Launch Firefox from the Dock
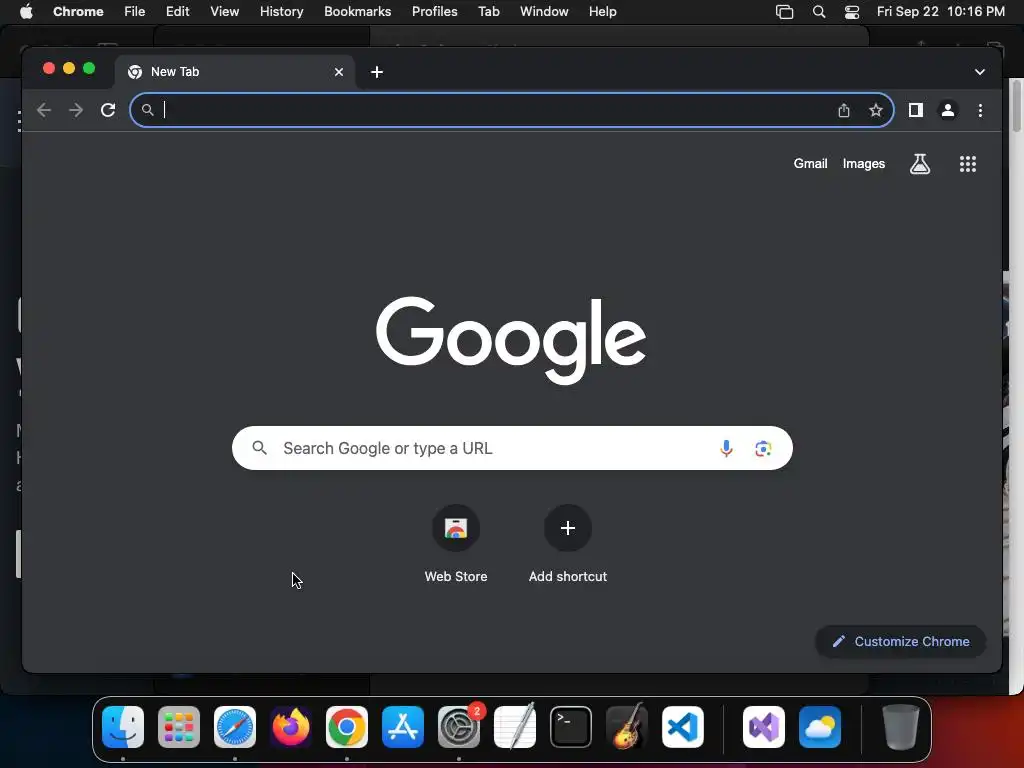 291,727
